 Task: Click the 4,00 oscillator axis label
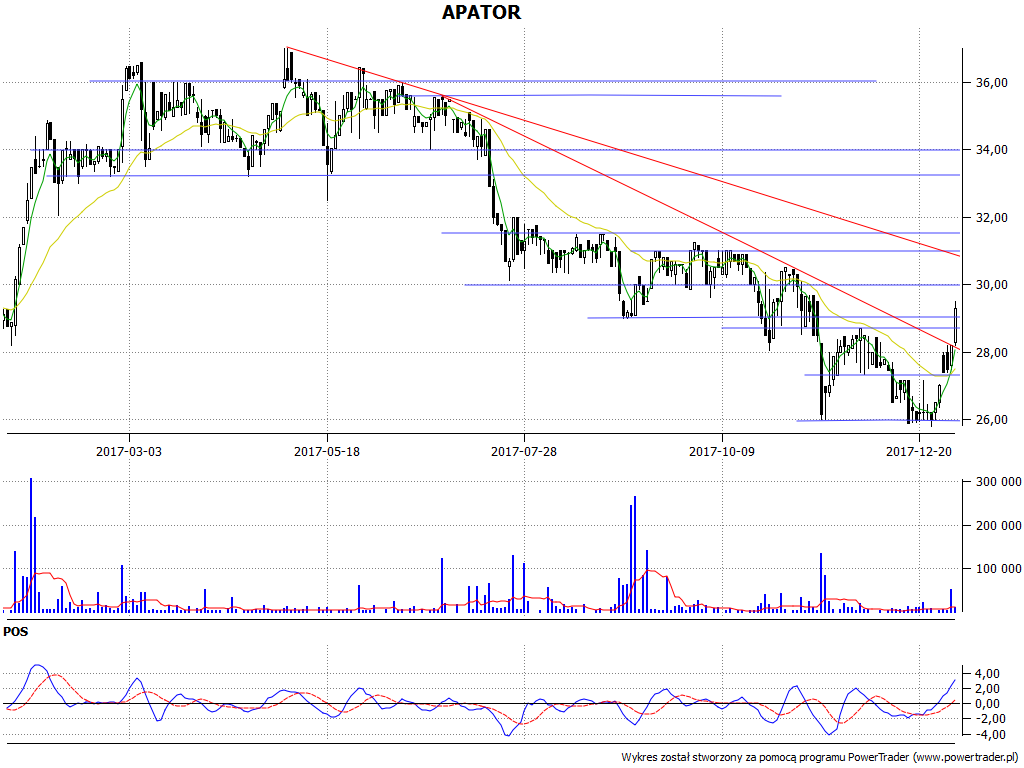click(x=987, y=673)
